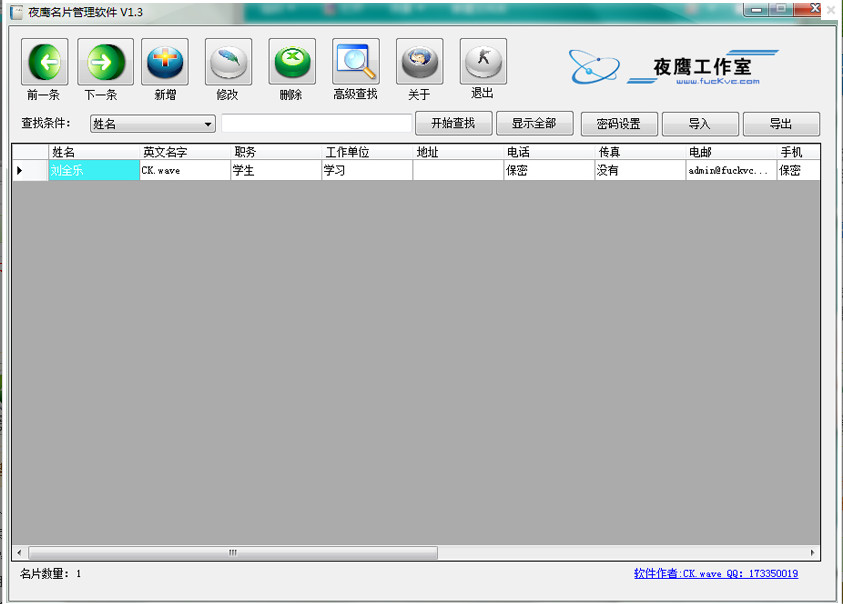Sort by the 电邮 column header
Viewport: 843px width, 604px height.
[x=731, y=152]
